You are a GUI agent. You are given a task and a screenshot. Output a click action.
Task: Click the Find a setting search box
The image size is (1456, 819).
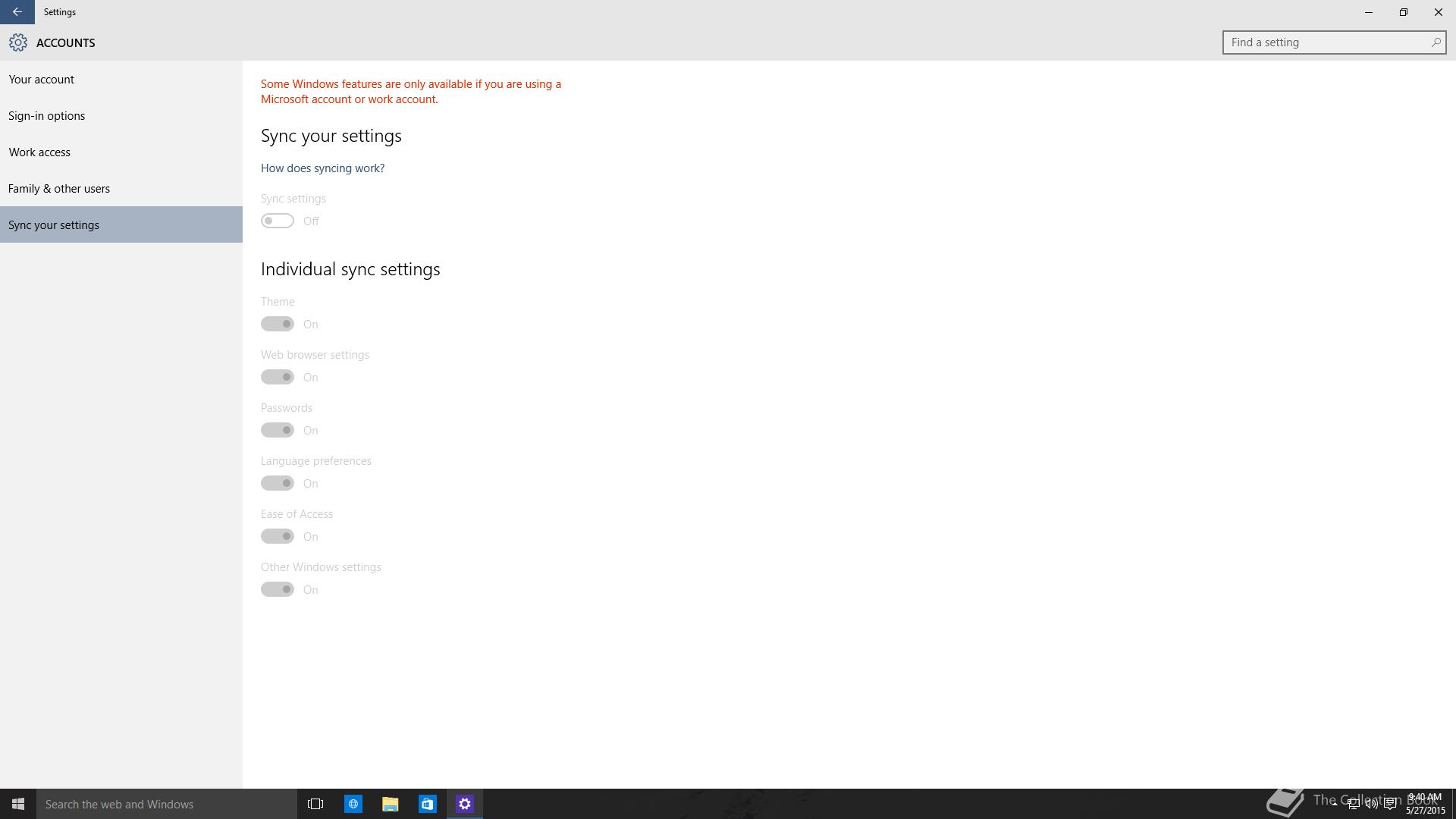1334,42
